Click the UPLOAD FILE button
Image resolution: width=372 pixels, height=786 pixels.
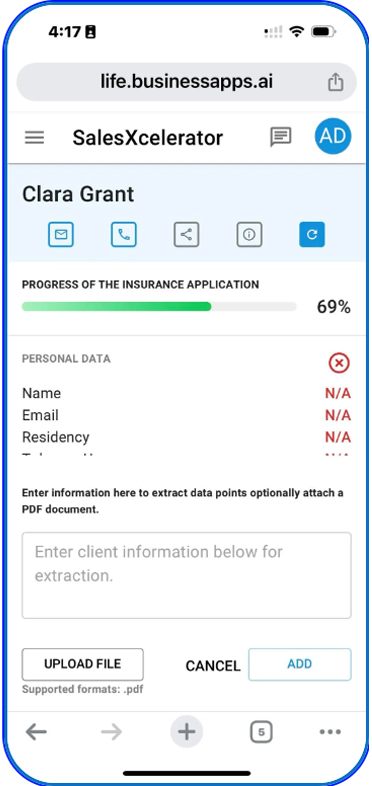pyautogui.click(x=83, y=664)
